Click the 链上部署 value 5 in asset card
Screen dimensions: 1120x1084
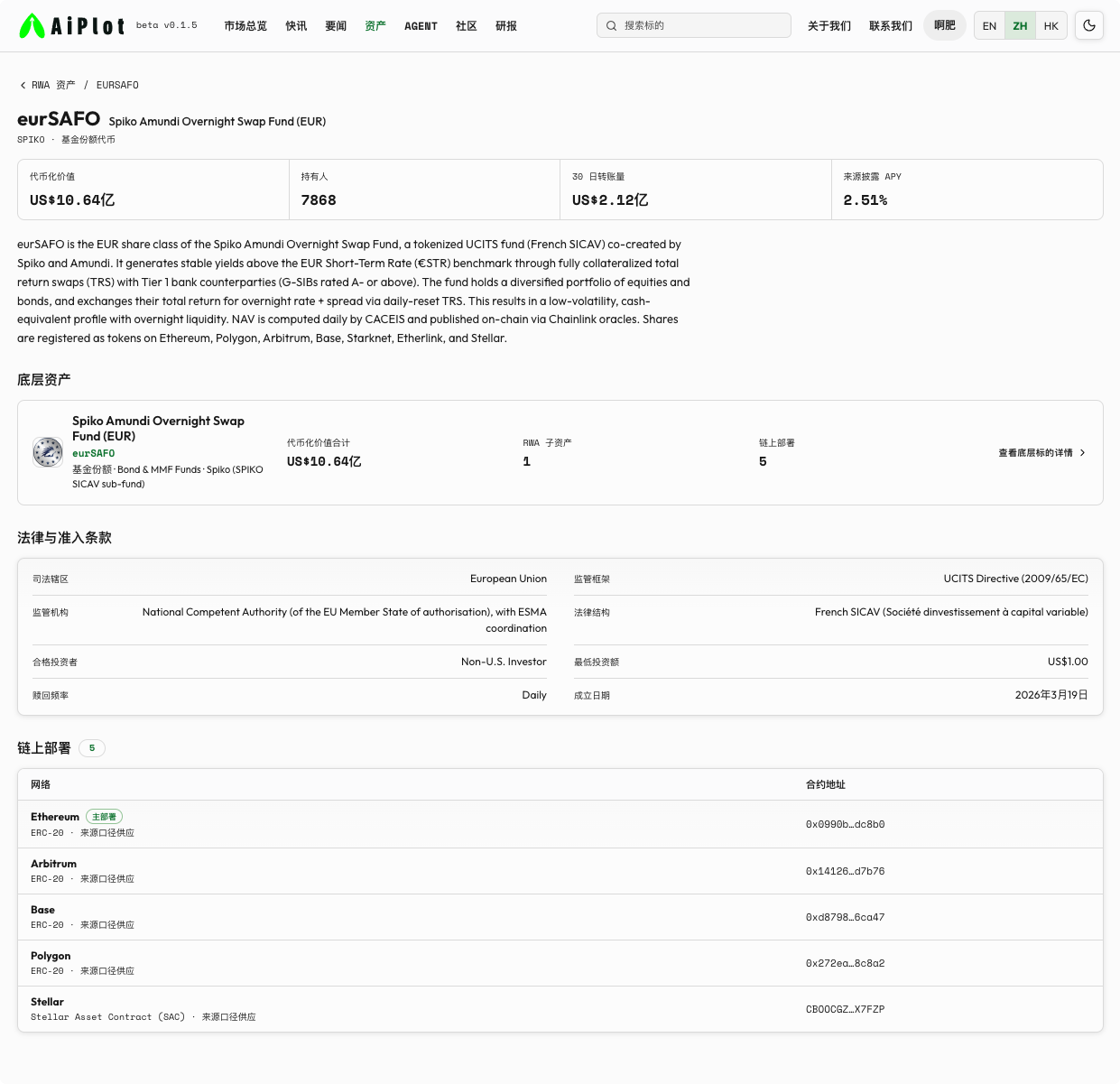pos(763,461)
